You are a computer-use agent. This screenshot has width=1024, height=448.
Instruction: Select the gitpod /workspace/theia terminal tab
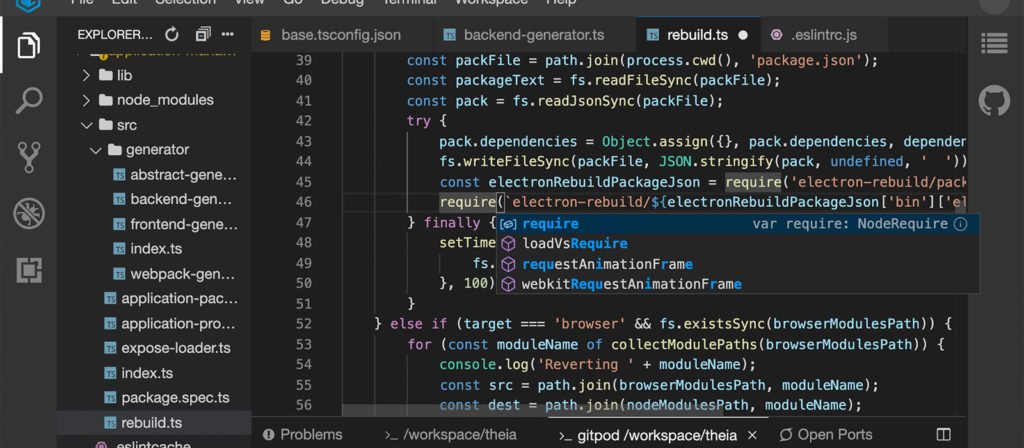click(660, 434)
